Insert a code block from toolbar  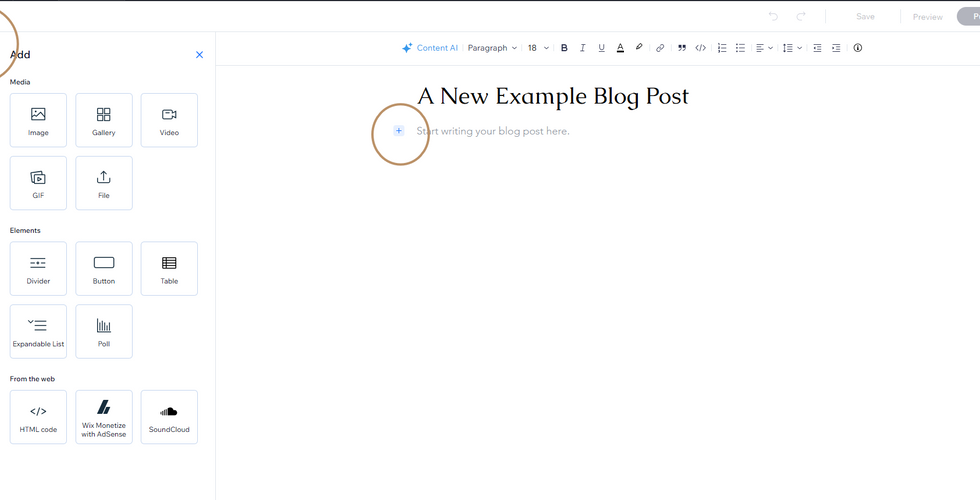tap(701, 48)
